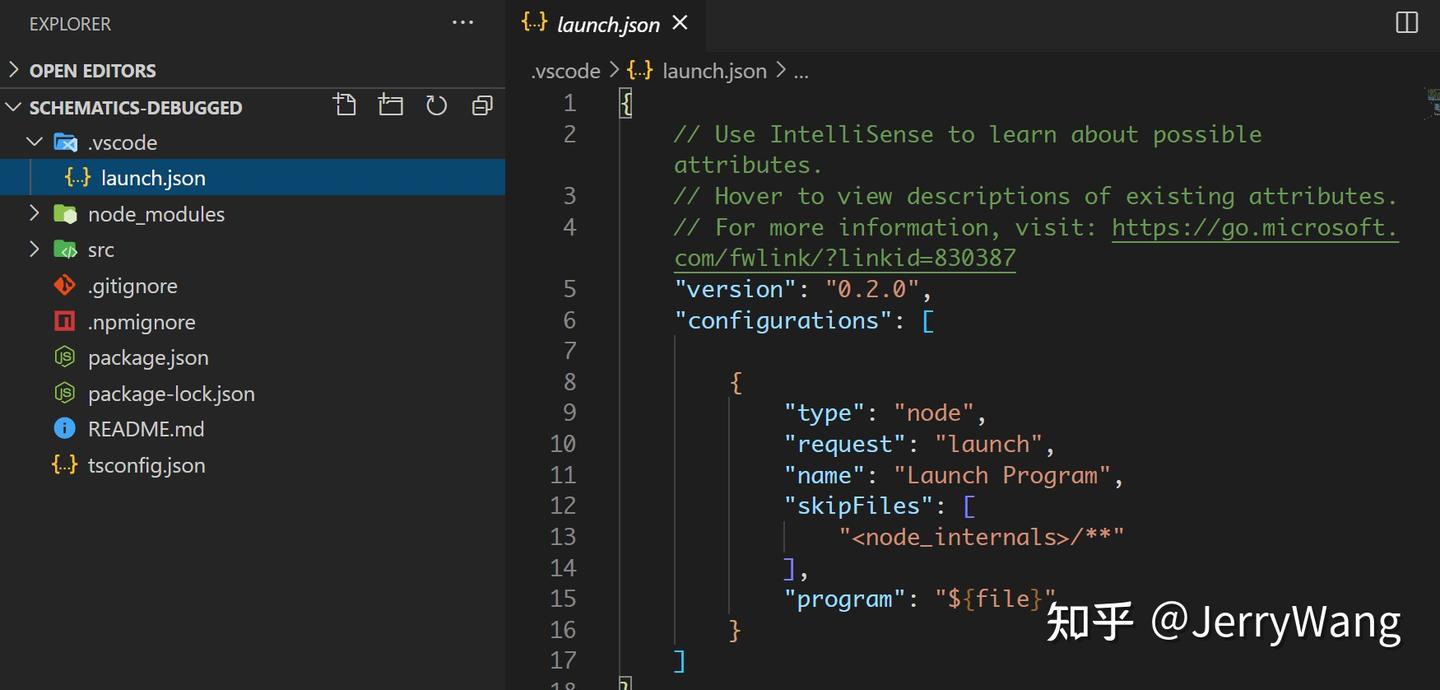Viewport: 1440px width, 690px height.
Task: Place cursor on "type": "node" line
Action: tap(886, 413)
